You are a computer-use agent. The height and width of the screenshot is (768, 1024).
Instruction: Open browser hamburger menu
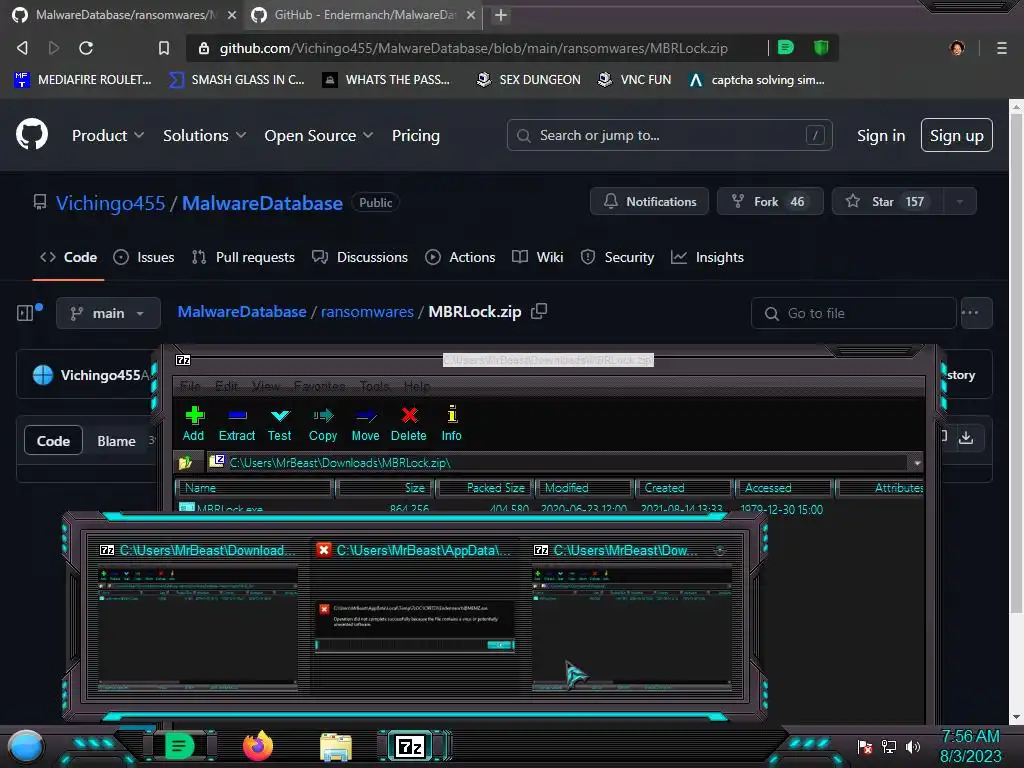[1002, 48]
